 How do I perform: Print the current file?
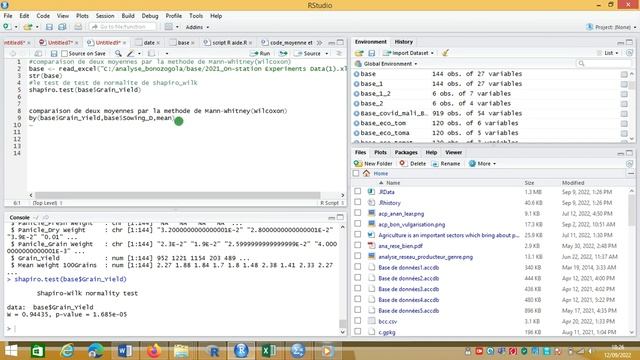click(78, 27)
